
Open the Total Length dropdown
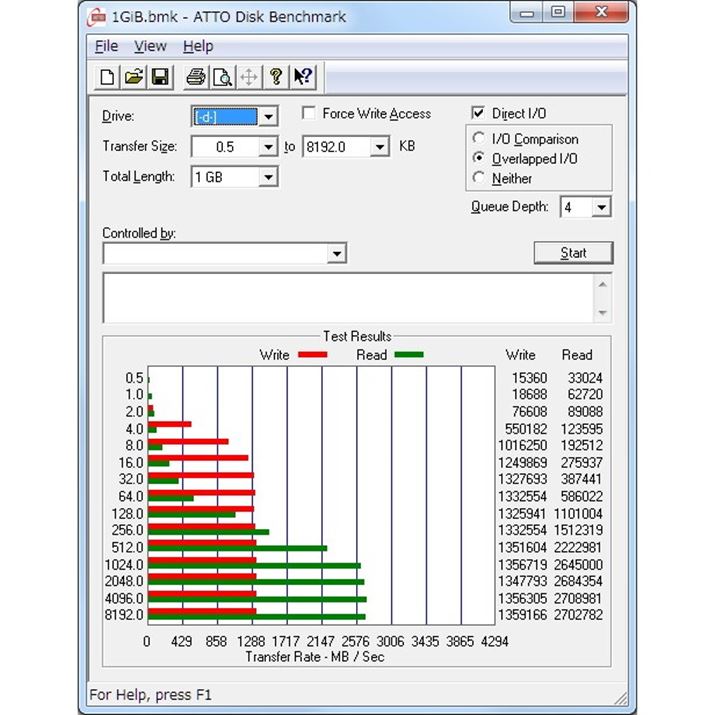267,177
